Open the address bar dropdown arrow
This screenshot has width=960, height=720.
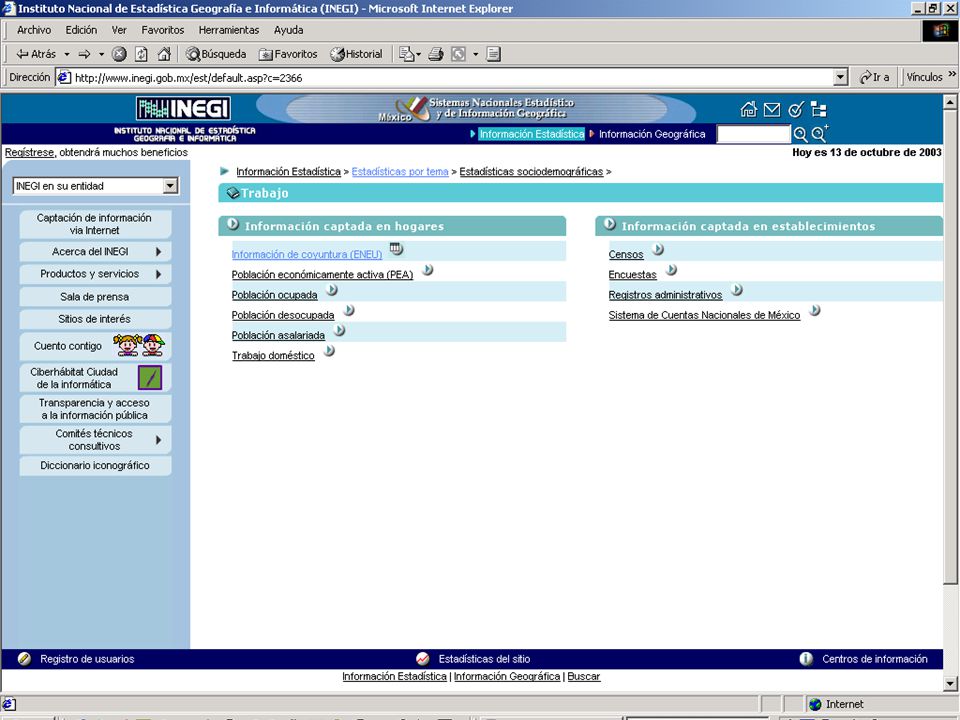coord(841,78)
